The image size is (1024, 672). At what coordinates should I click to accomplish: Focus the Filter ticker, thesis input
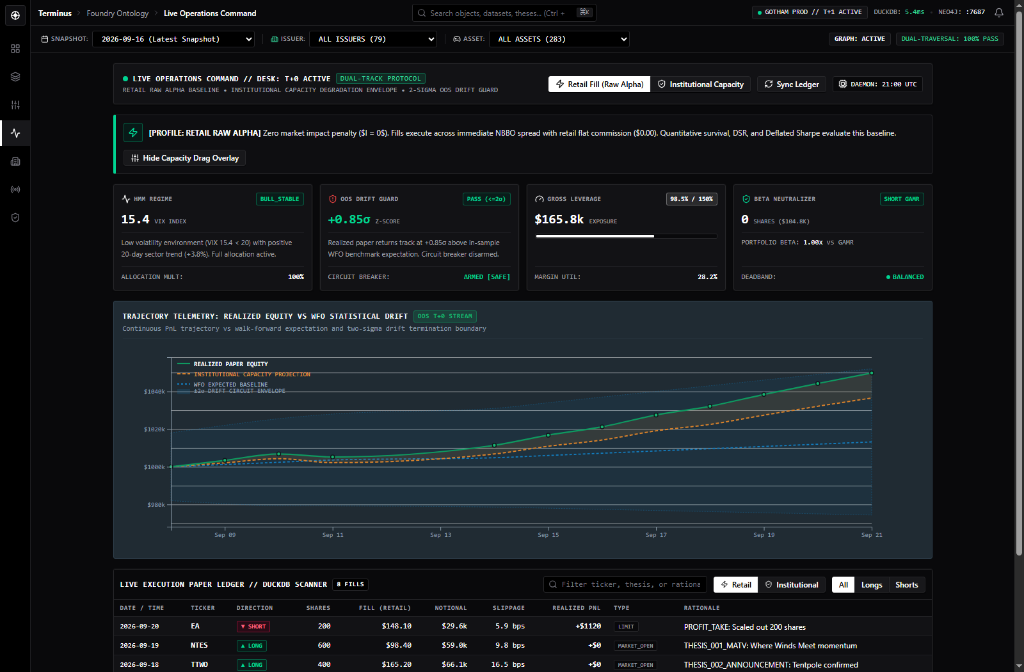tap(625, 584)
